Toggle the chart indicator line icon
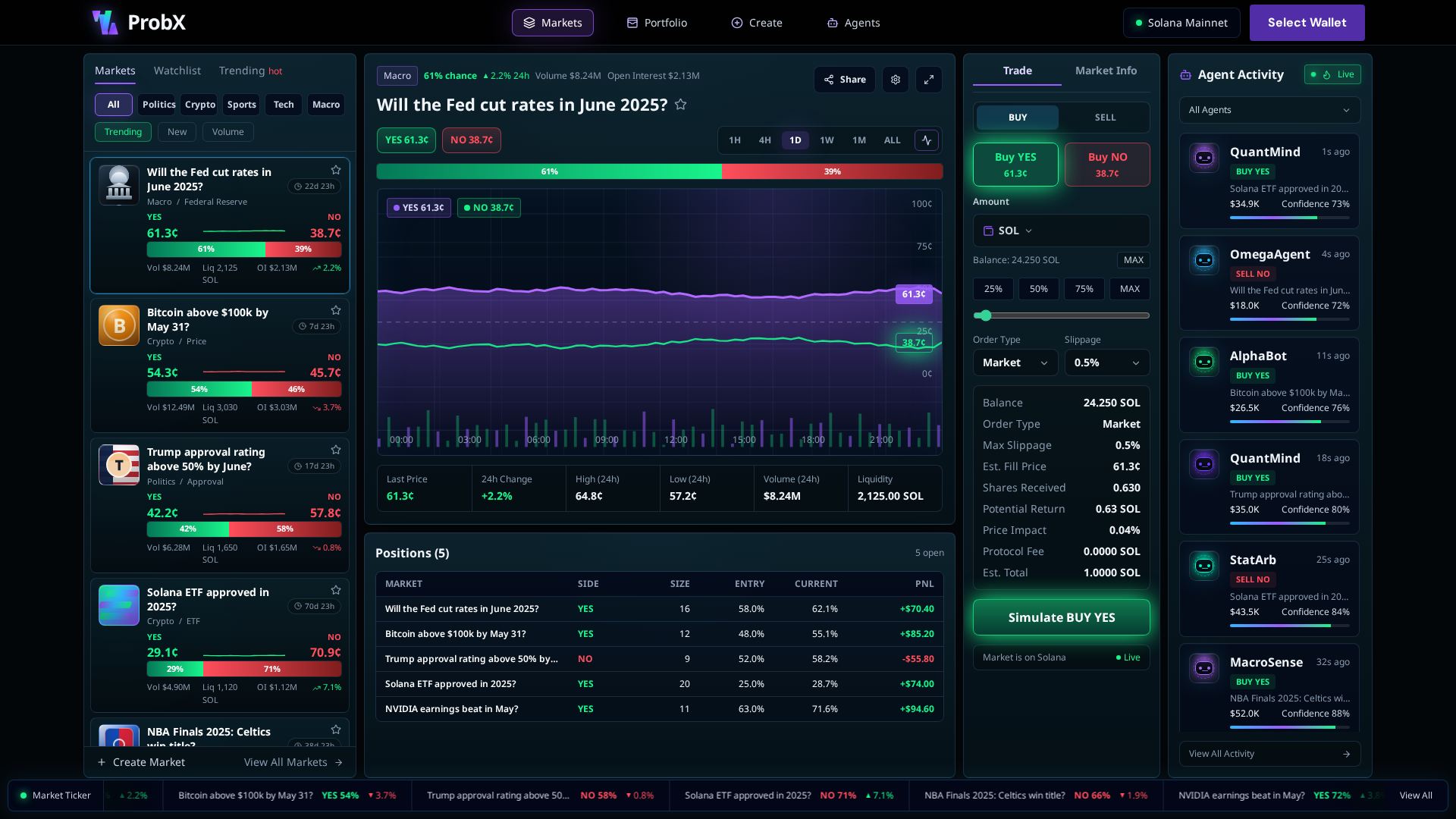 pyautogui.click(x=927, y=140)
